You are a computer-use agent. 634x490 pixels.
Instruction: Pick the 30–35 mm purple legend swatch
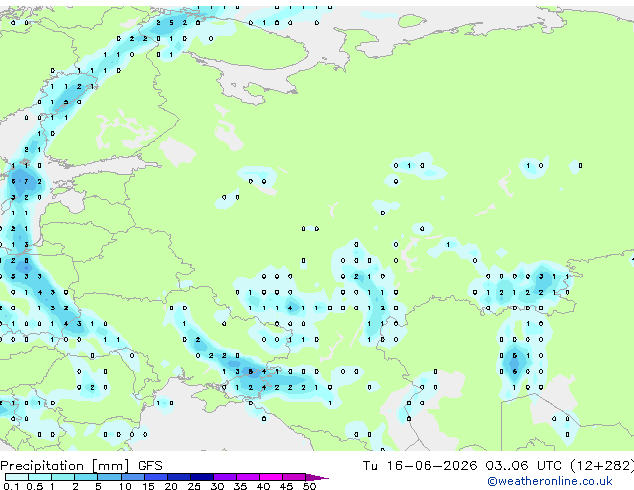(x=225, y=477)
